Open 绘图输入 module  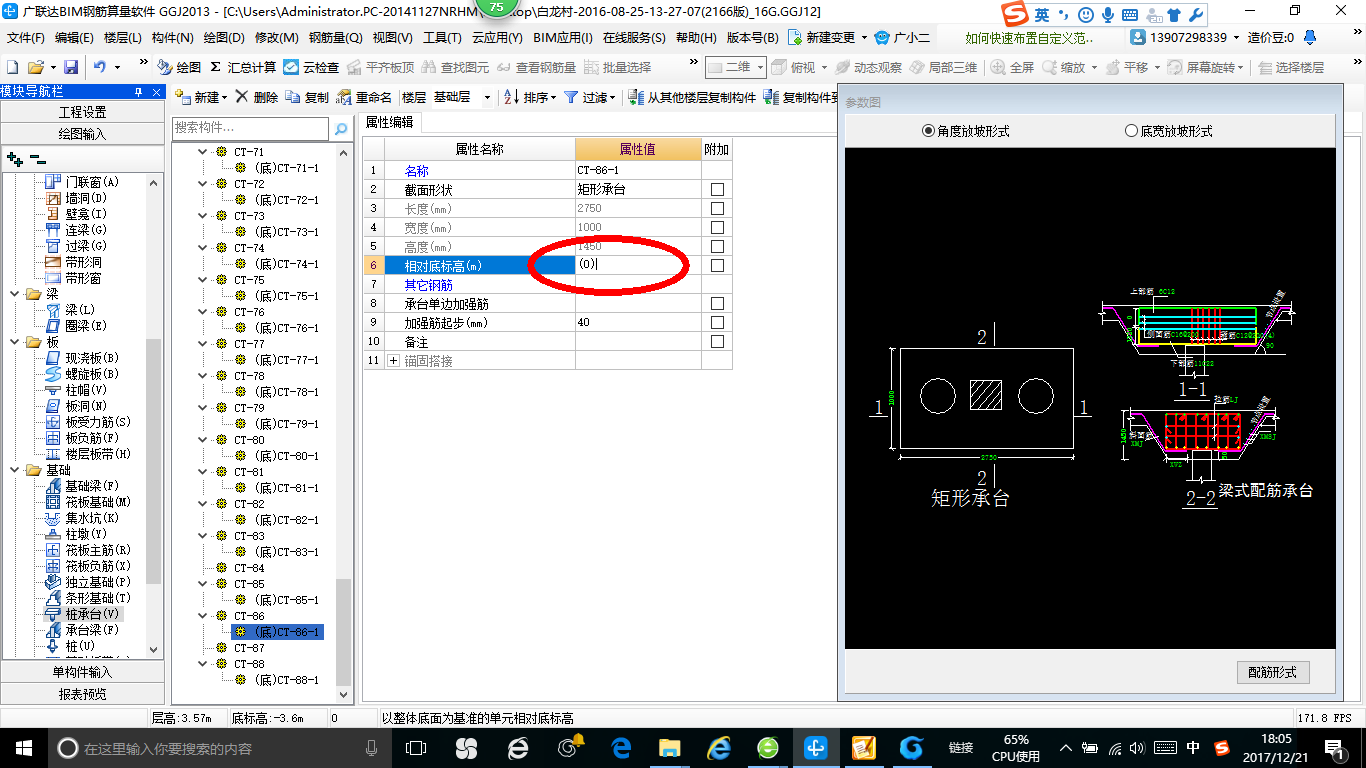[x=82, y=134]
